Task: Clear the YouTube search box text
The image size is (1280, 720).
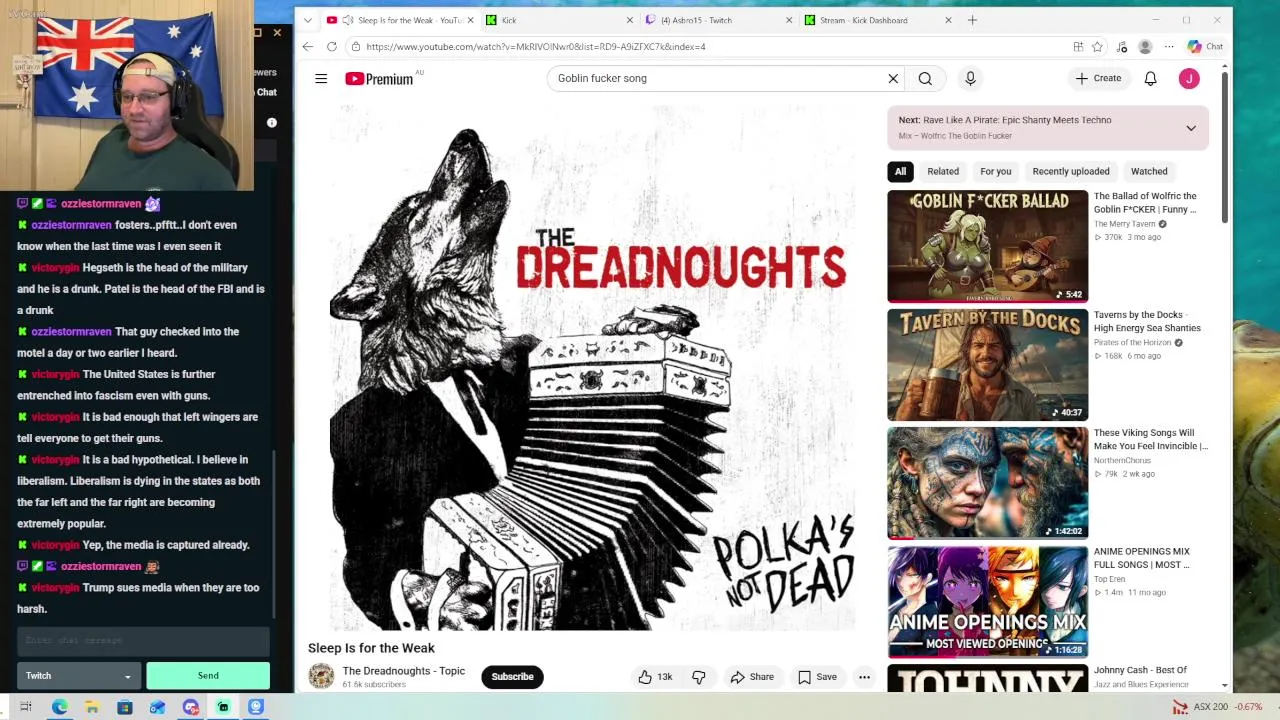Action: click(x=893, y=78)
